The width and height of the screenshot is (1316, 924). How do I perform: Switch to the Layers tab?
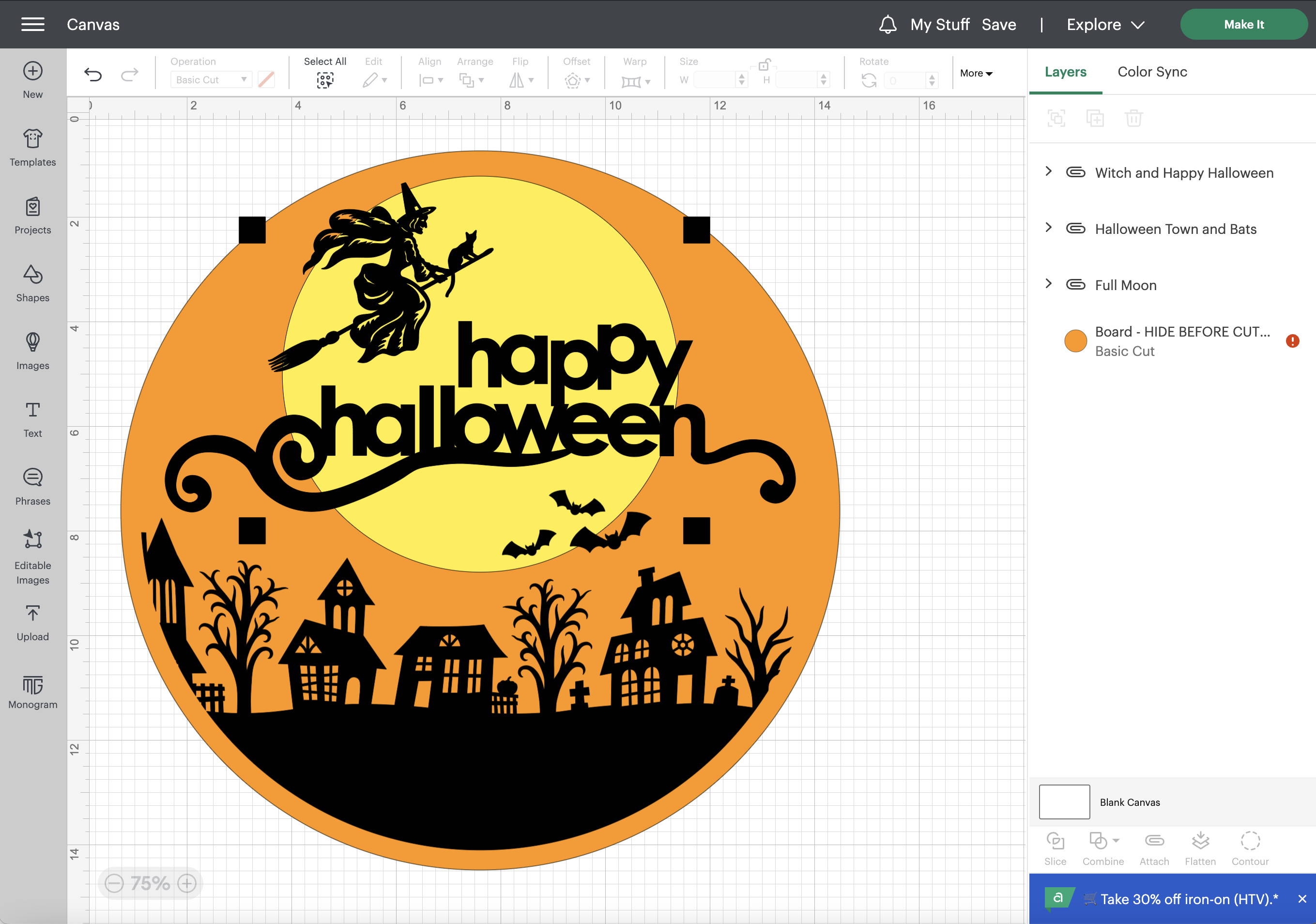pyautogui.click(x=1066, y=72)
